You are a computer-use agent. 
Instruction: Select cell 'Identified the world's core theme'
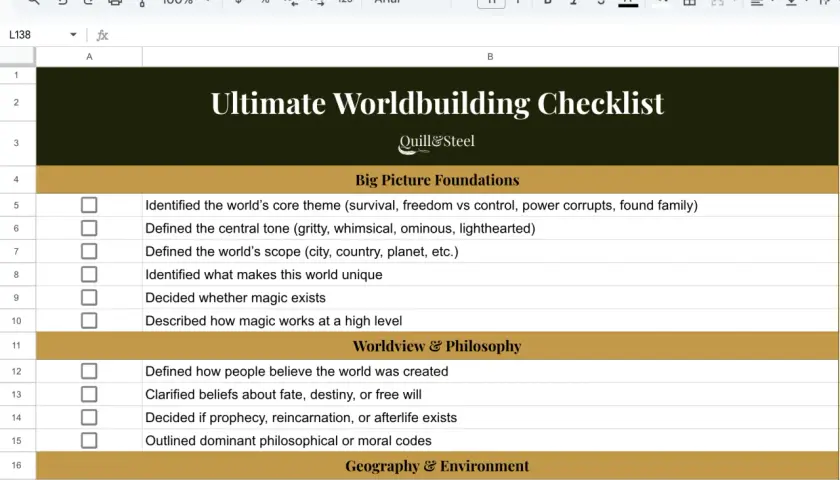[490, 205]
